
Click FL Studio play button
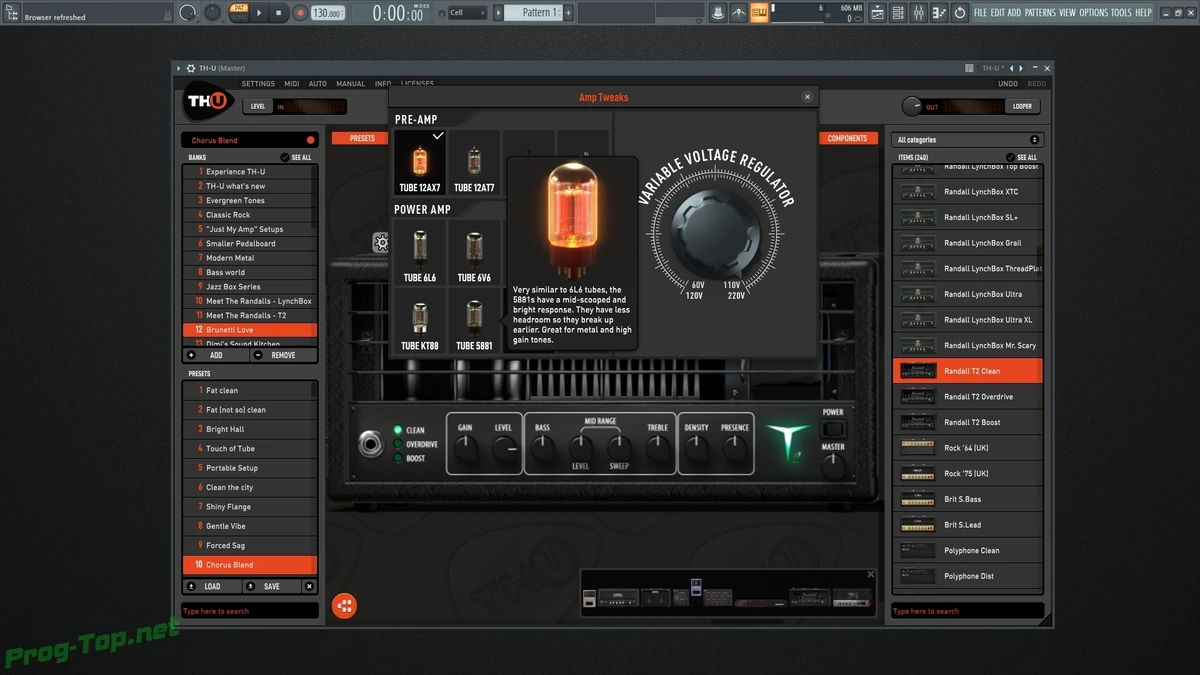259,13
